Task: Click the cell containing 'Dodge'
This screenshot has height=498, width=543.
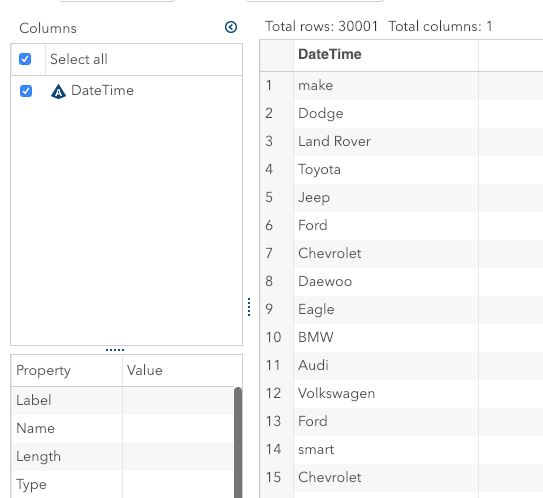Action: [x=386, y=114]
